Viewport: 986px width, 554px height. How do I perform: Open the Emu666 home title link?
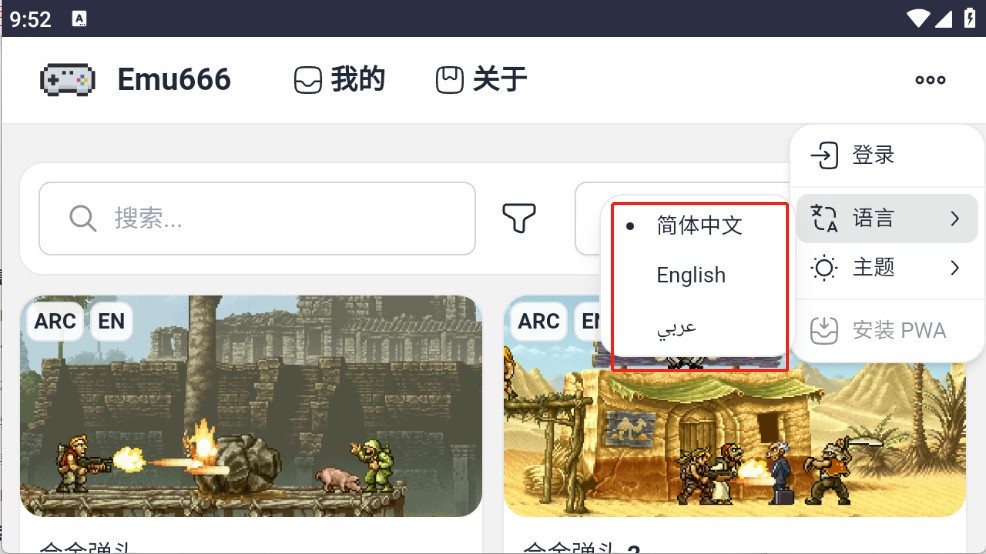(x=174, y=80)
